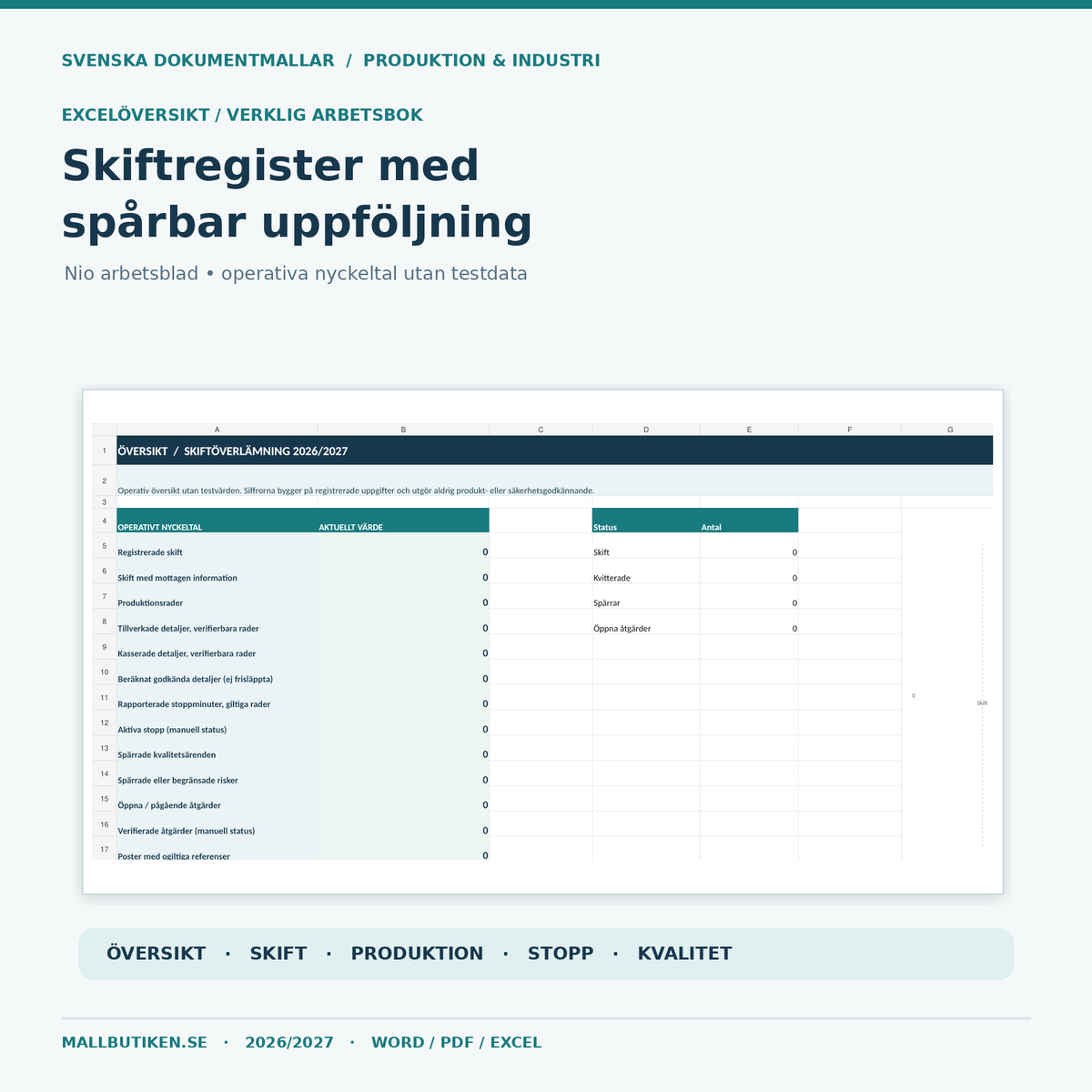The height and width of the screenshot is (1092, 1092).
Task: Click the 'Produktionsrader' cell
Action: coord(217,597)
